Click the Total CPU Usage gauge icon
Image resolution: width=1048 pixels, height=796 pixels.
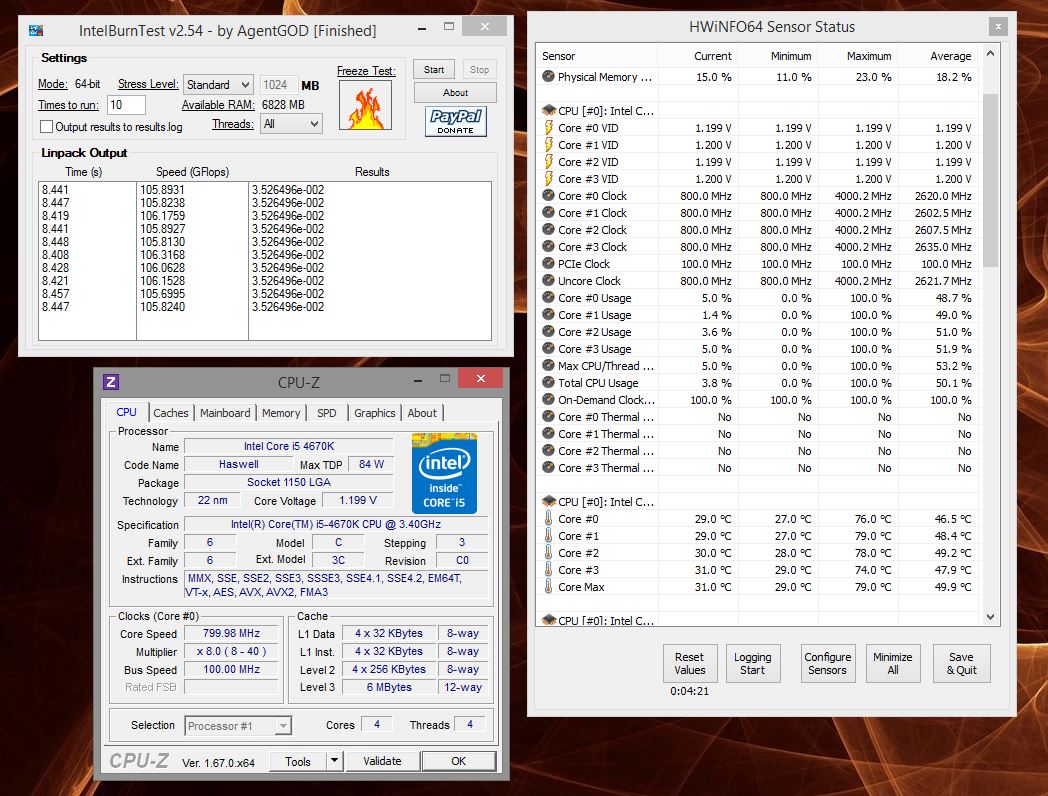pos(548,382)
